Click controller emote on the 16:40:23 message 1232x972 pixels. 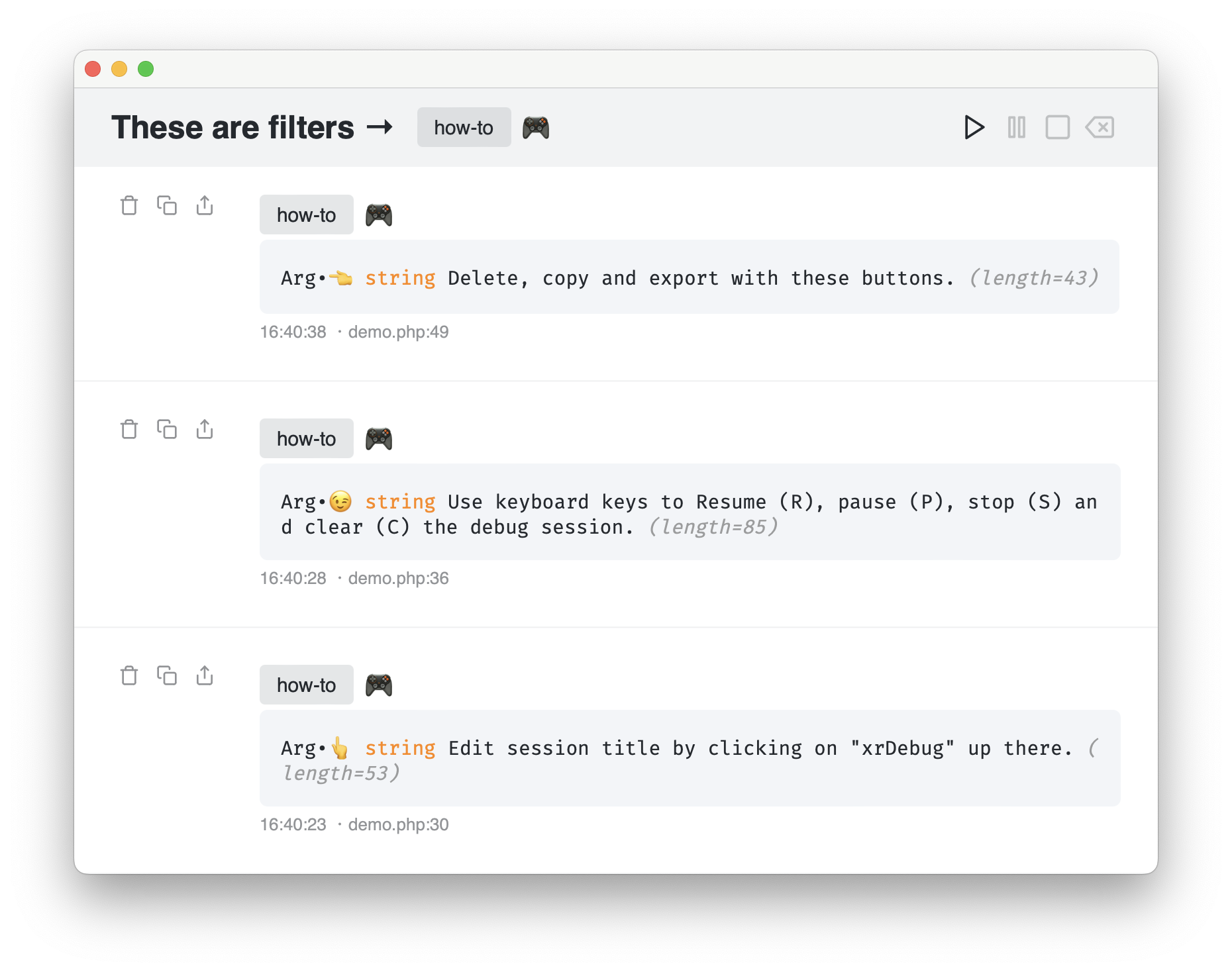point(379,685)
